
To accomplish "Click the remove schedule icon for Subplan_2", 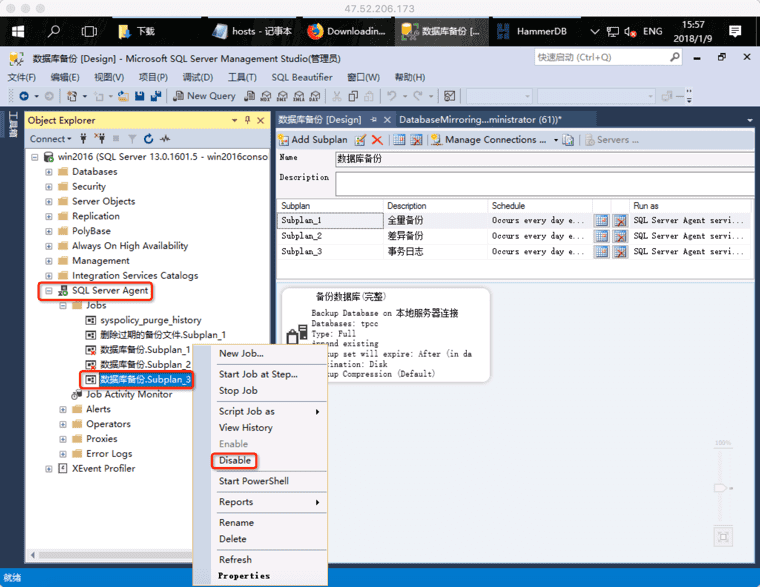I will (619, 236).
